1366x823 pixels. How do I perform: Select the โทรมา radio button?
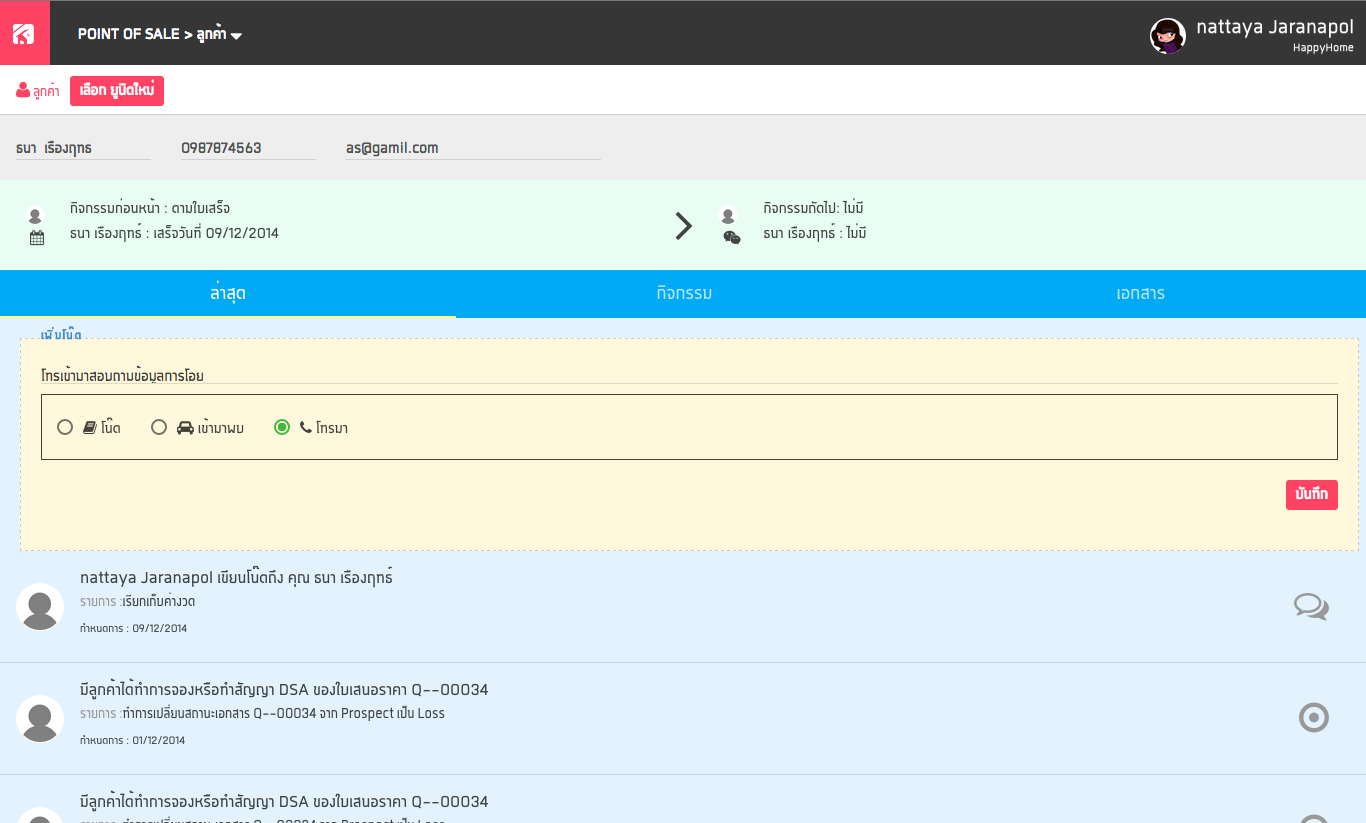(x=282, y=427)
